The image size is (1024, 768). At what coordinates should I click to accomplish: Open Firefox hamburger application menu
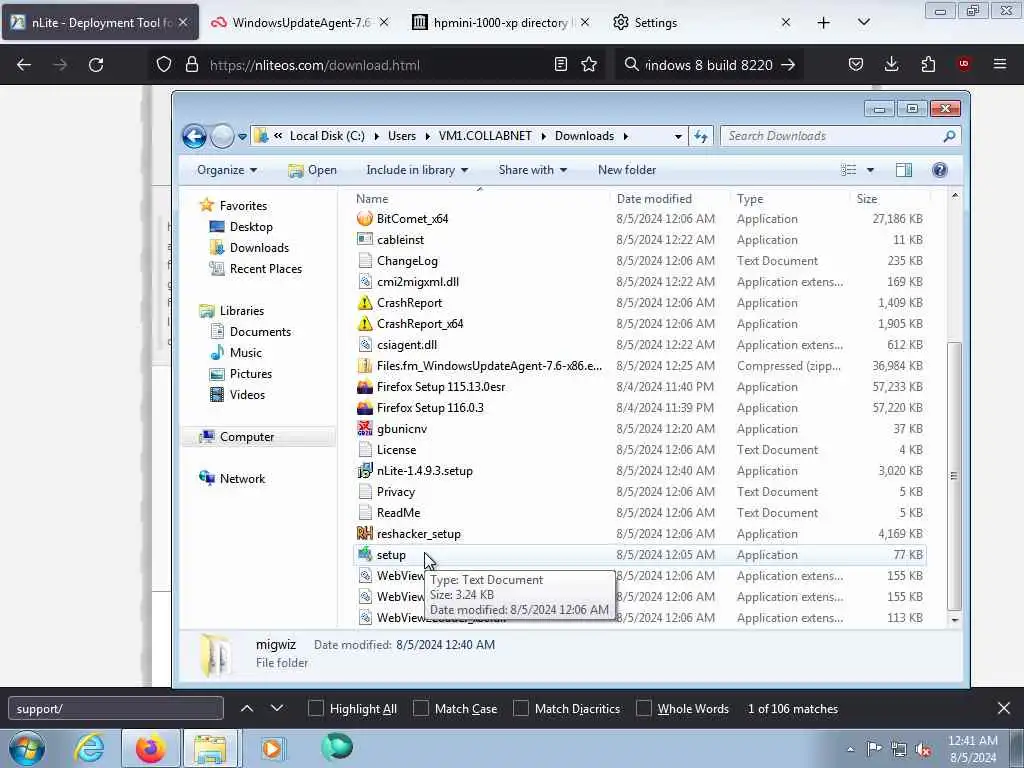click(x=1000, y=64)
